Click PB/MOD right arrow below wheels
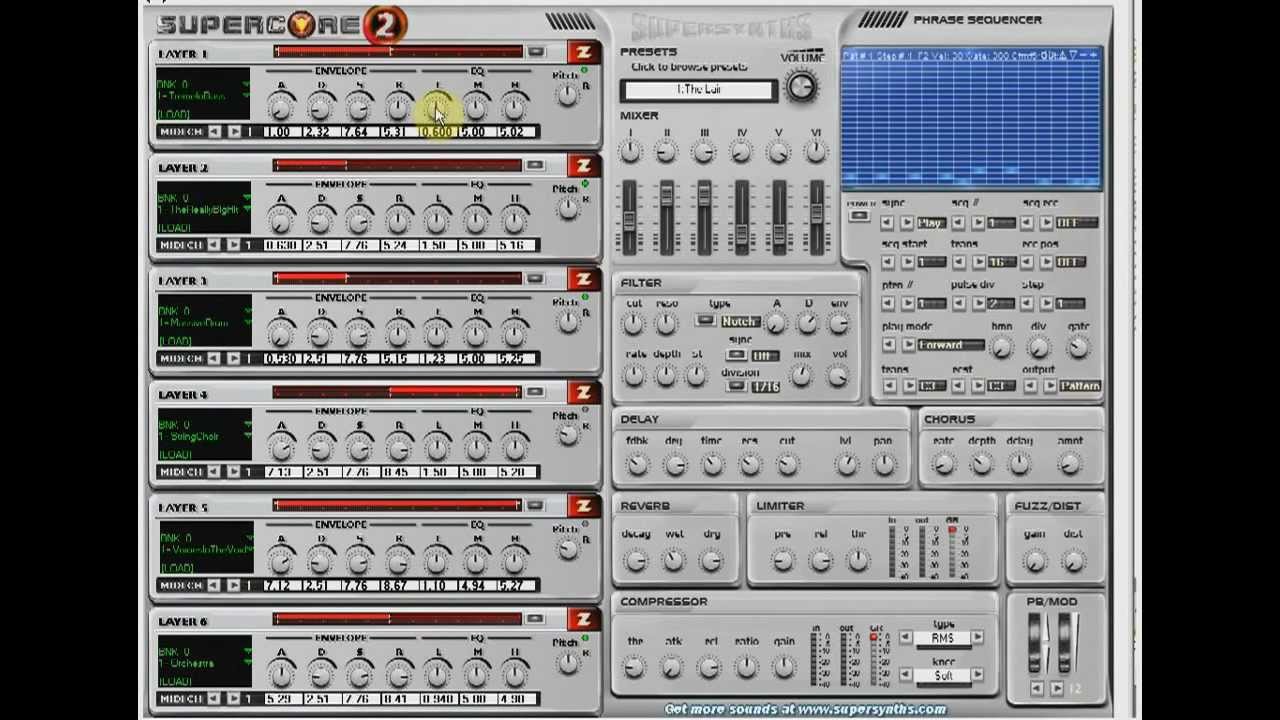 tap(1055, 689)
